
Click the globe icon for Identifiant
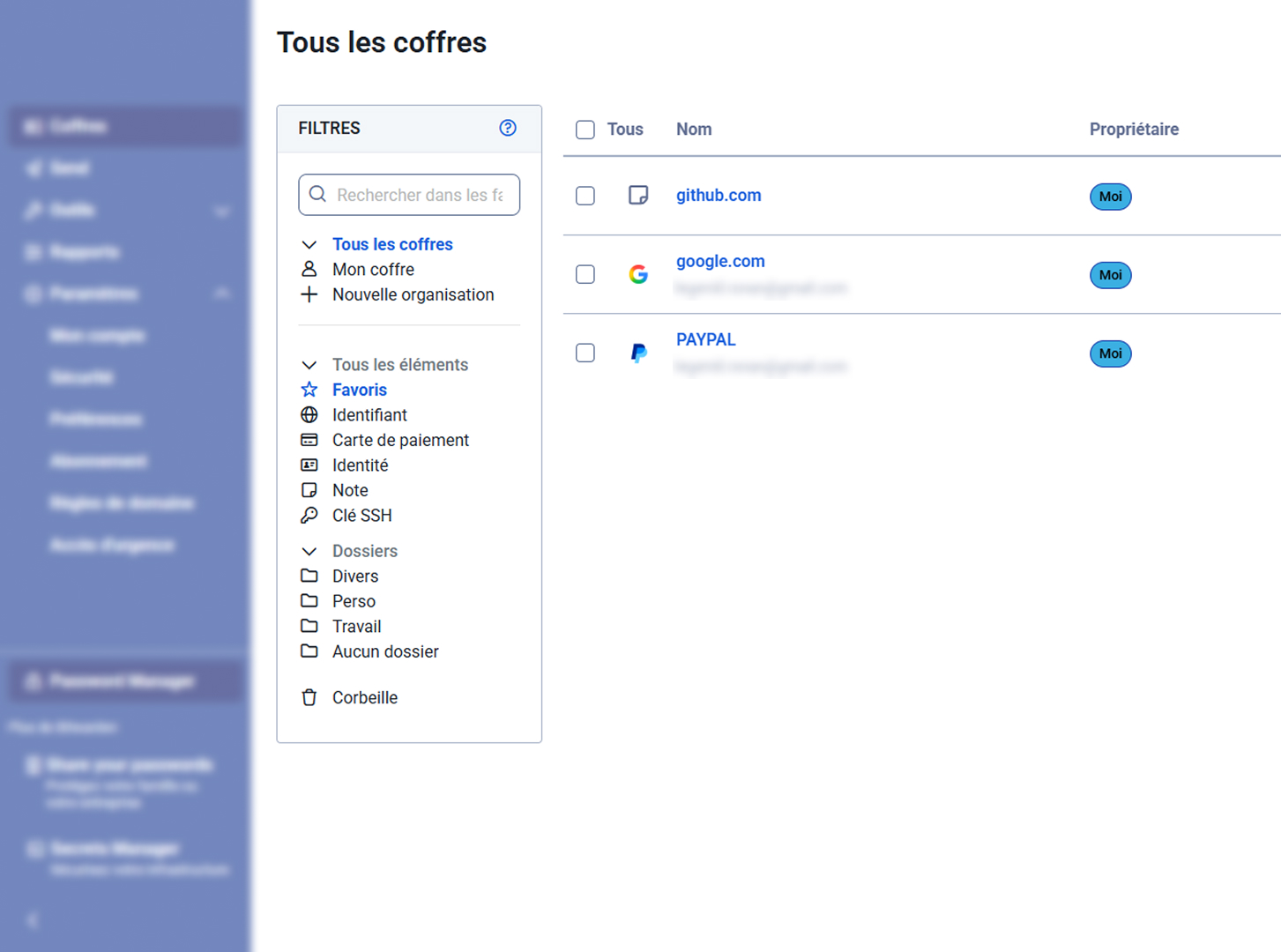click(x=309, y=415)
